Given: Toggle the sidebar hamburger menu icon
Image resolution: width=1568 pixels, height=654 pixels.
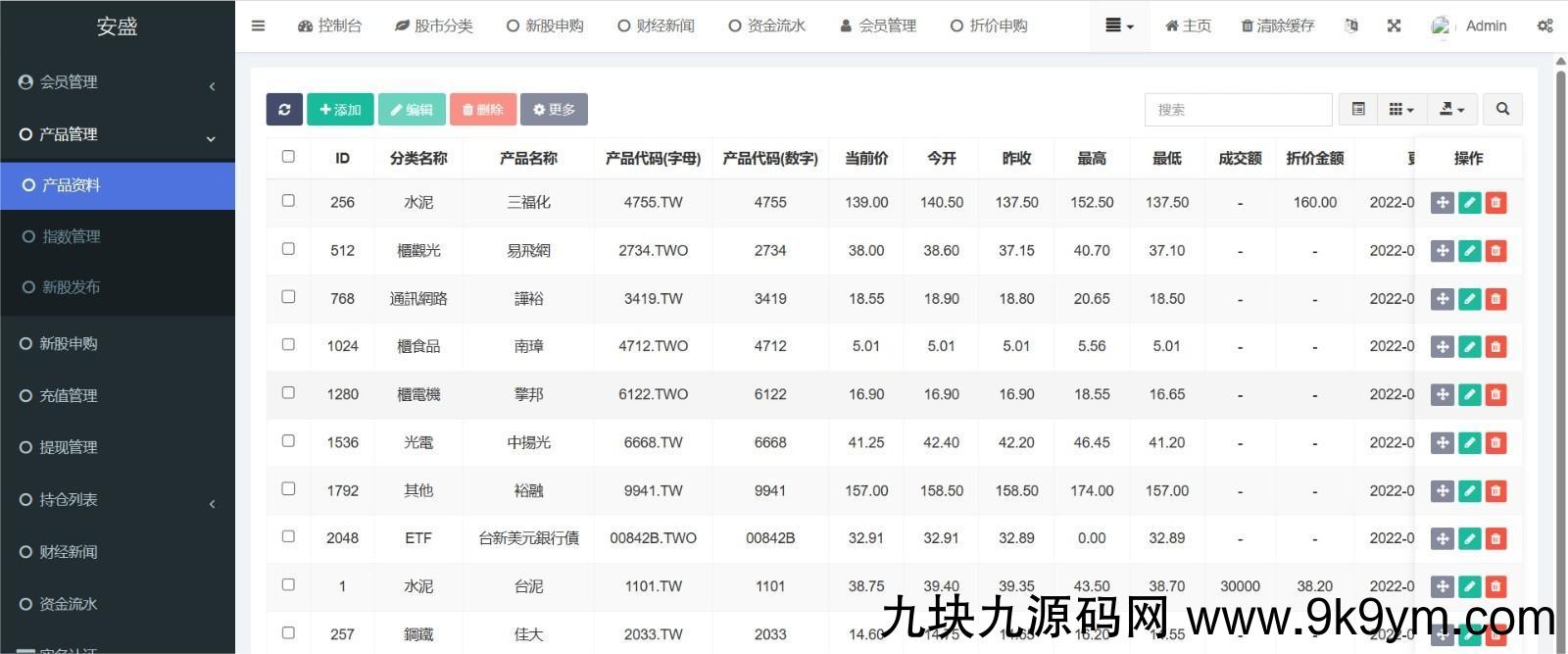Looking at the screenshot, I should click(x=258, y=25).
